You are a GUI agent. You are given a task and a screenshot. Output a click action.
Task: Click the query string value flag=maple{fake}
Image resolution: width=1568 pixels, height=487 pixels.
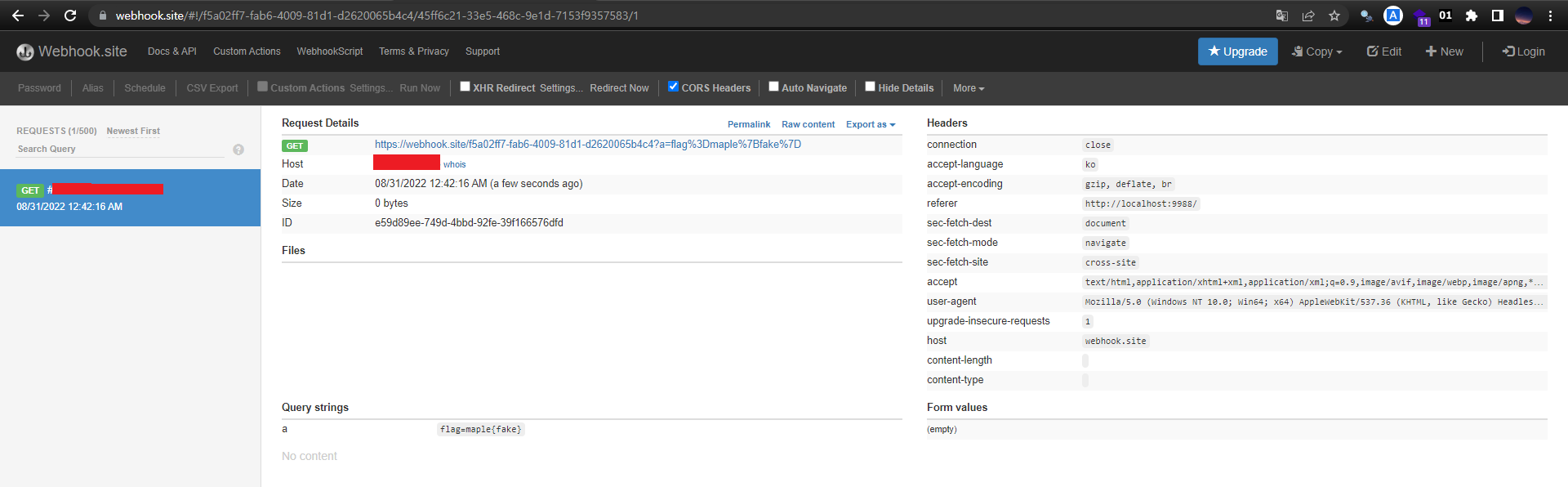click(481, 429)
